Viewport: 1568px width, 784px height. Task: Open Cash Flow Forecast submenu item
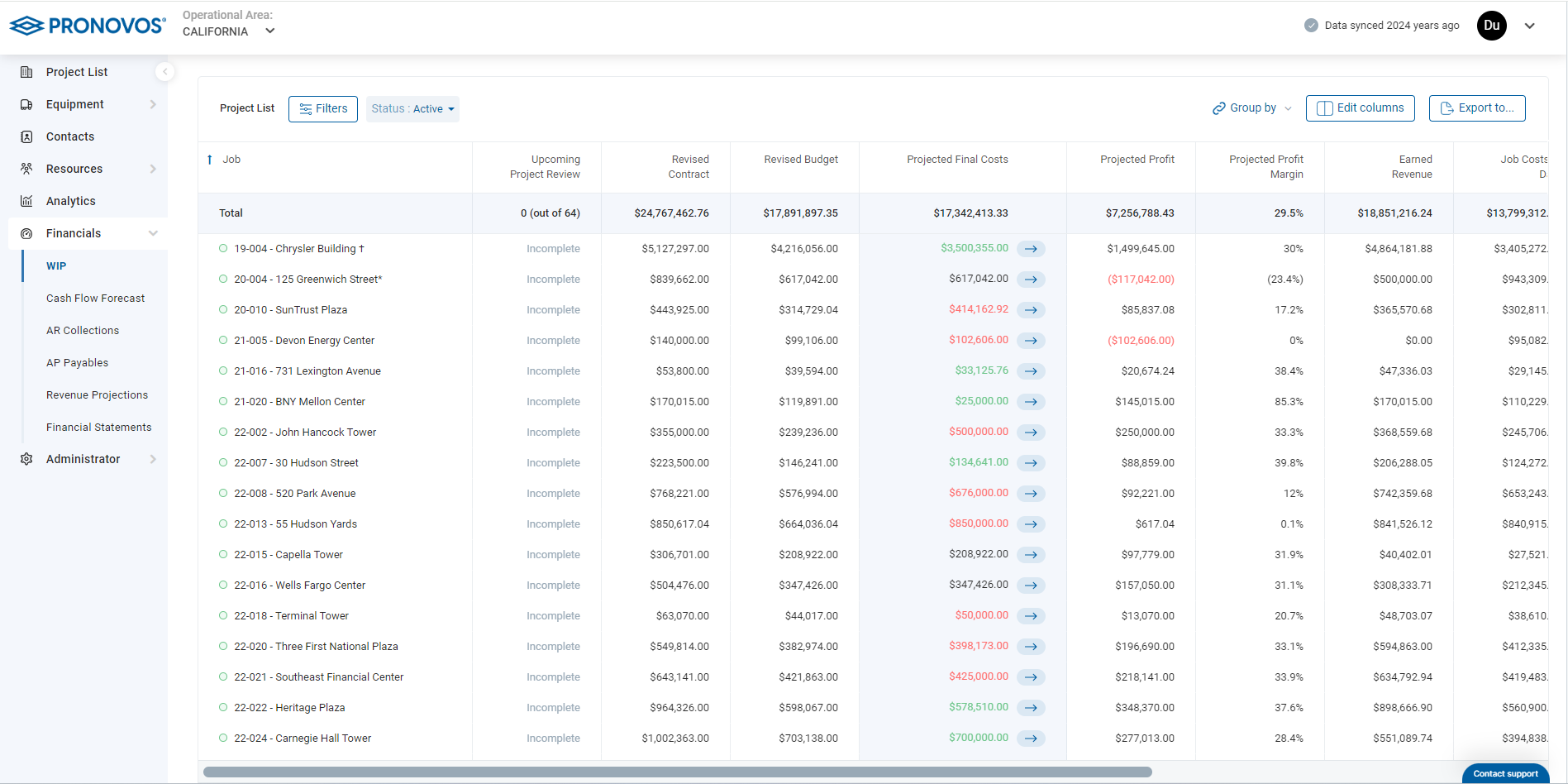click(95, 299)
